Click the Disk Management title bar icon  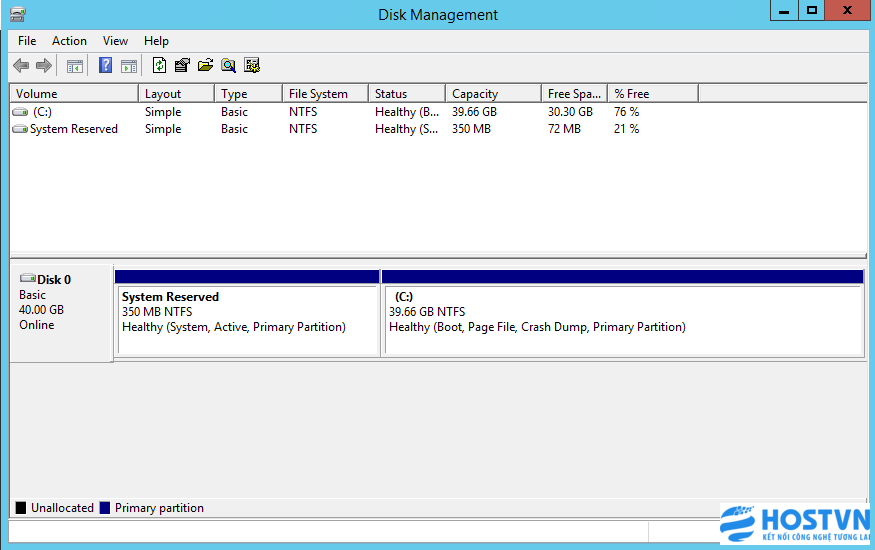click(18, 14)
